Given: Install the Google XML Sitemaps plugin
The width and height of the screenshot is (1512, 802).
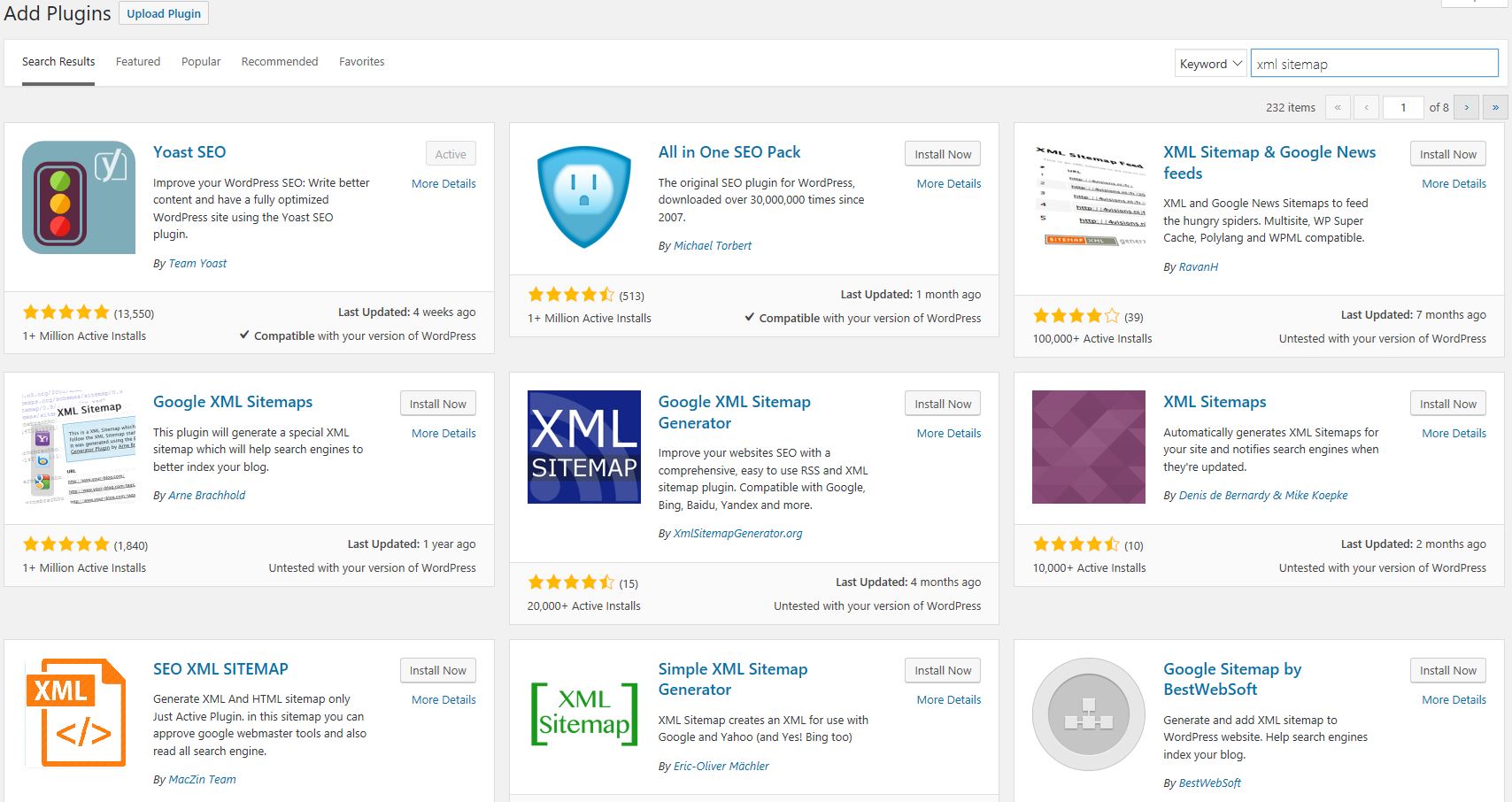Looking at the screenshot, I should point(438,404).
